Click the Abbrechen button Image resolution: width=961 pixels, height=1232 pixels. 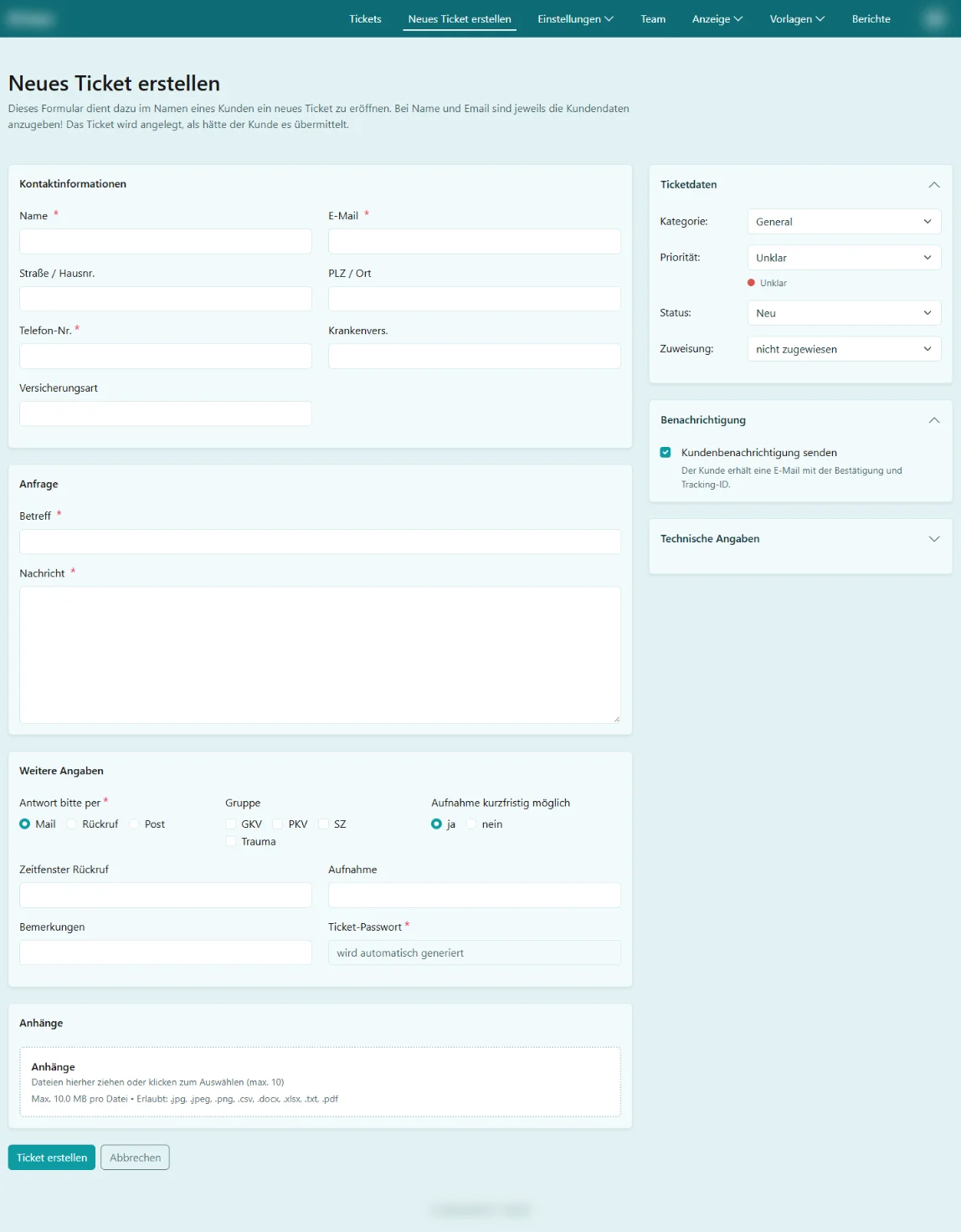[x=135, y=1158]
